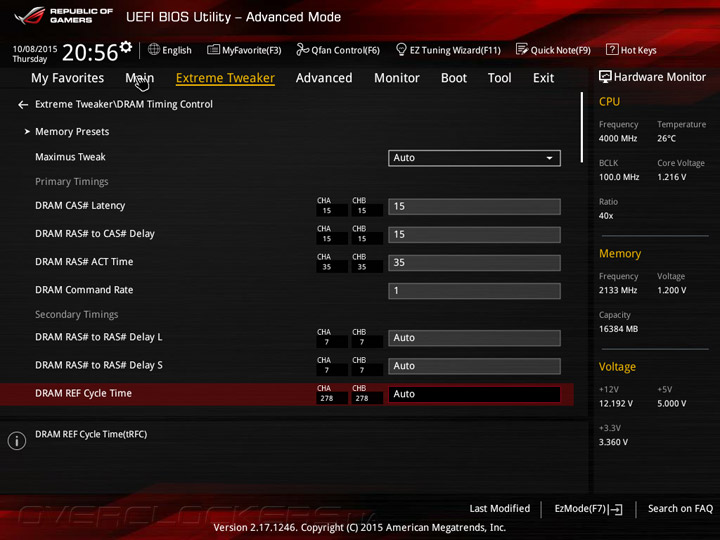Image resolution: width=720 pixels, height=540 pixels.
Task: Click the 10/08/2015 date text
Action: coord(35,49)
